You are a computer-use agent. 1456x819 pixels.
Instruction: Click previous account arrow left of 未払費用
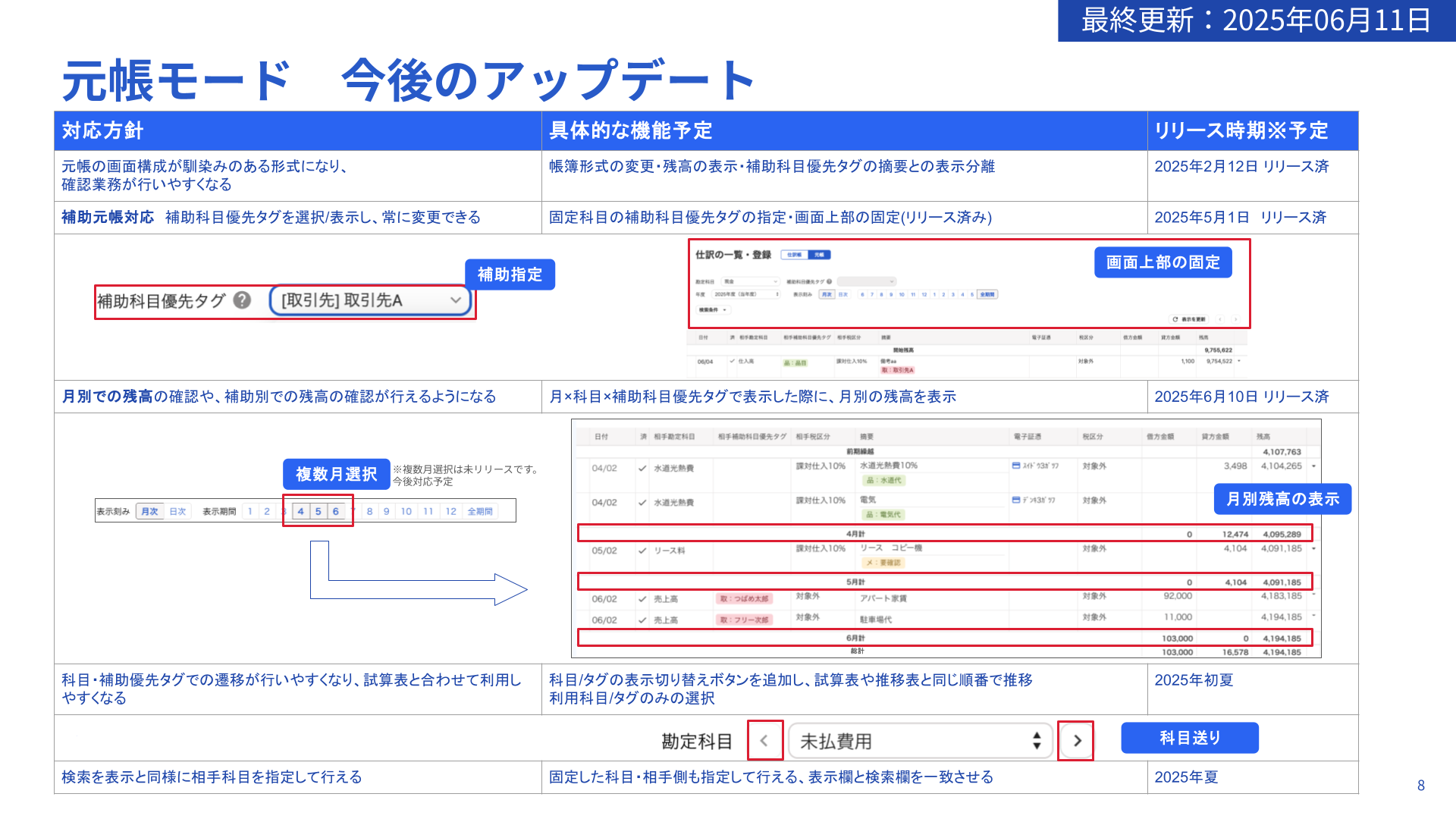click(764, 741)
